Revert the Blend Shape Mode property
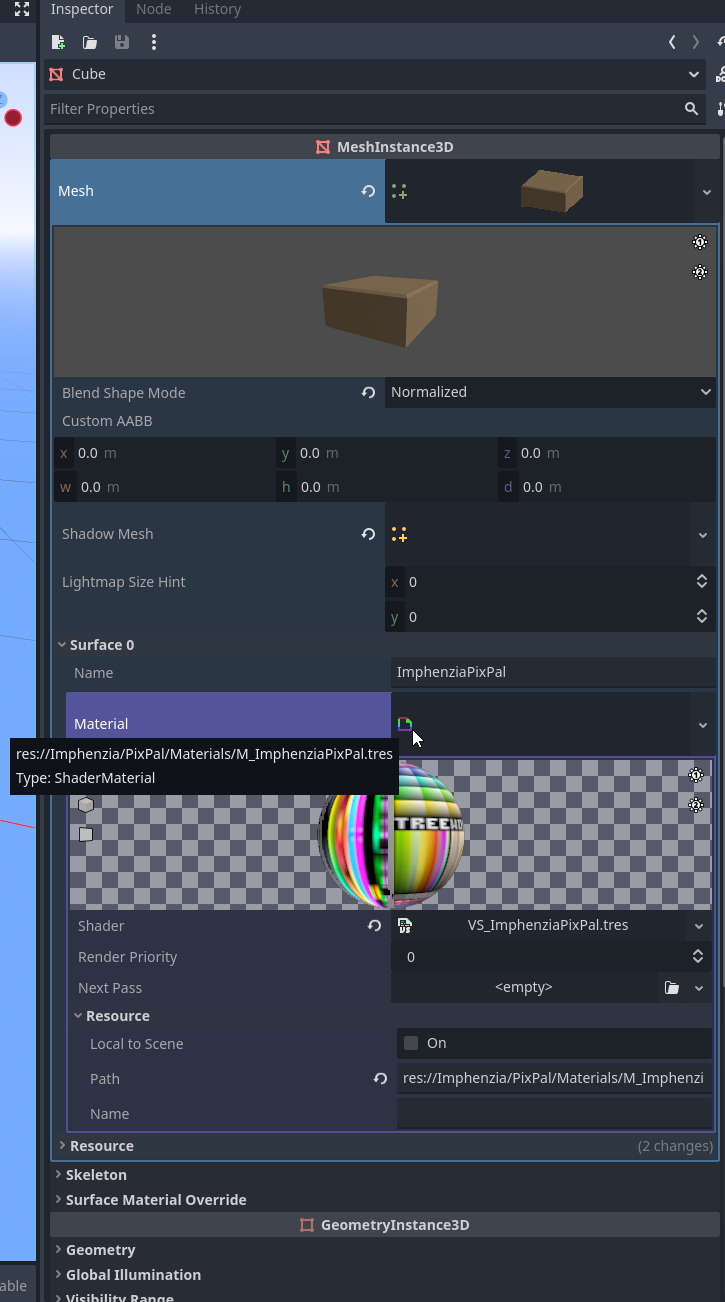 [368, 393]
